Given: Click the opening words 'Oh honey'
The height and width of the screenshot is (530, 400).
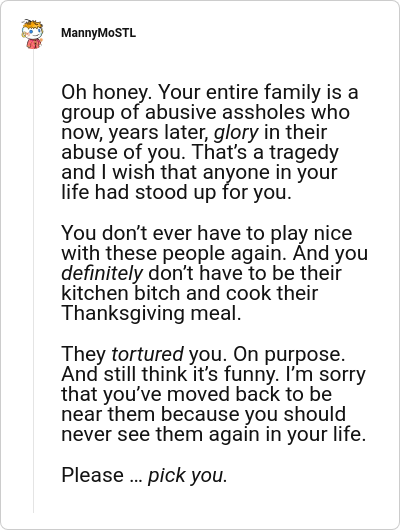Looking at the screenshot, I should pyautogui.click(x=106, y=92).
